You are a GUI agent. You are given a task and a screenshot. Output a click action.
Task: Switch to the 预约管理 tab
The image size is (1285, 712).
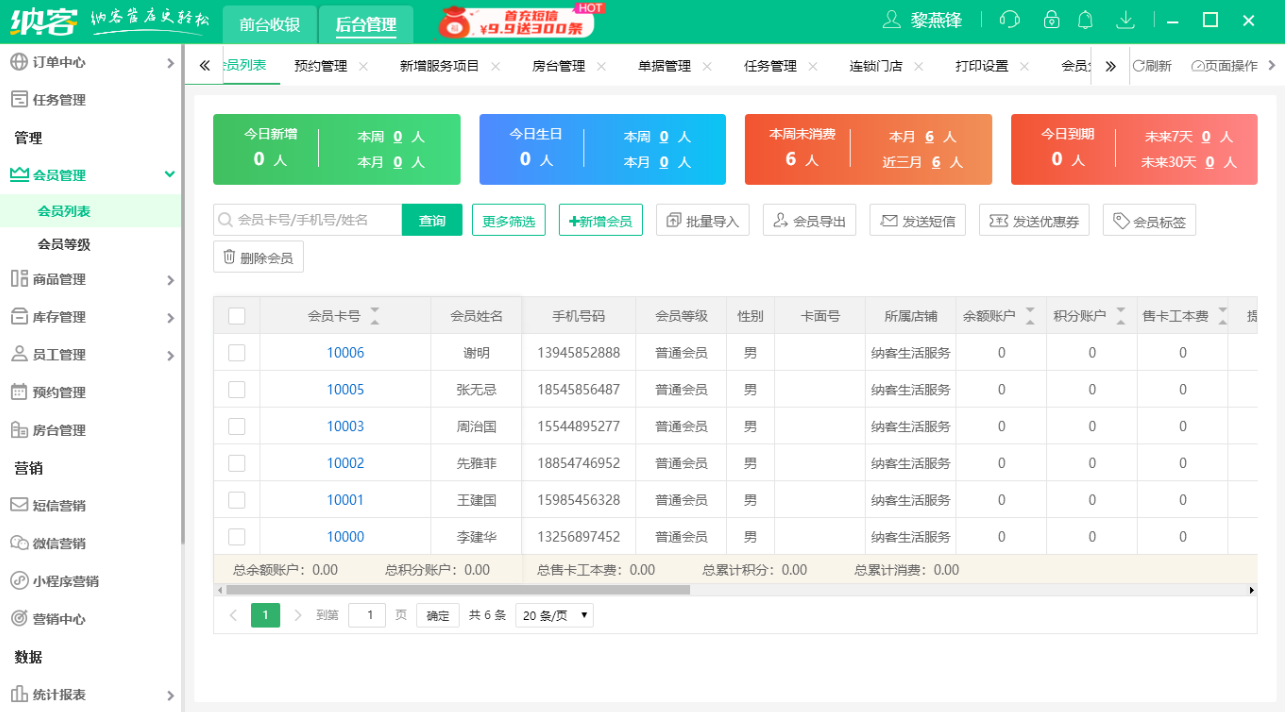click(x=320, y=66)
